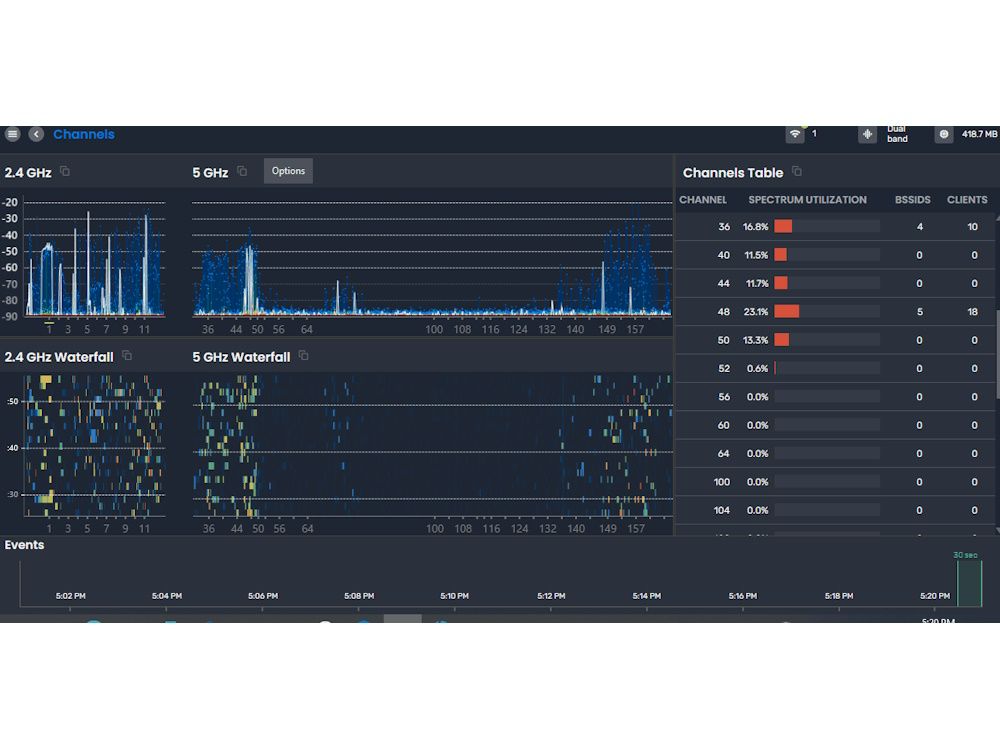This screenshot has width=1000, height=750.
Task: Click the 2.4 GHz section title
Action: point(28,173)
